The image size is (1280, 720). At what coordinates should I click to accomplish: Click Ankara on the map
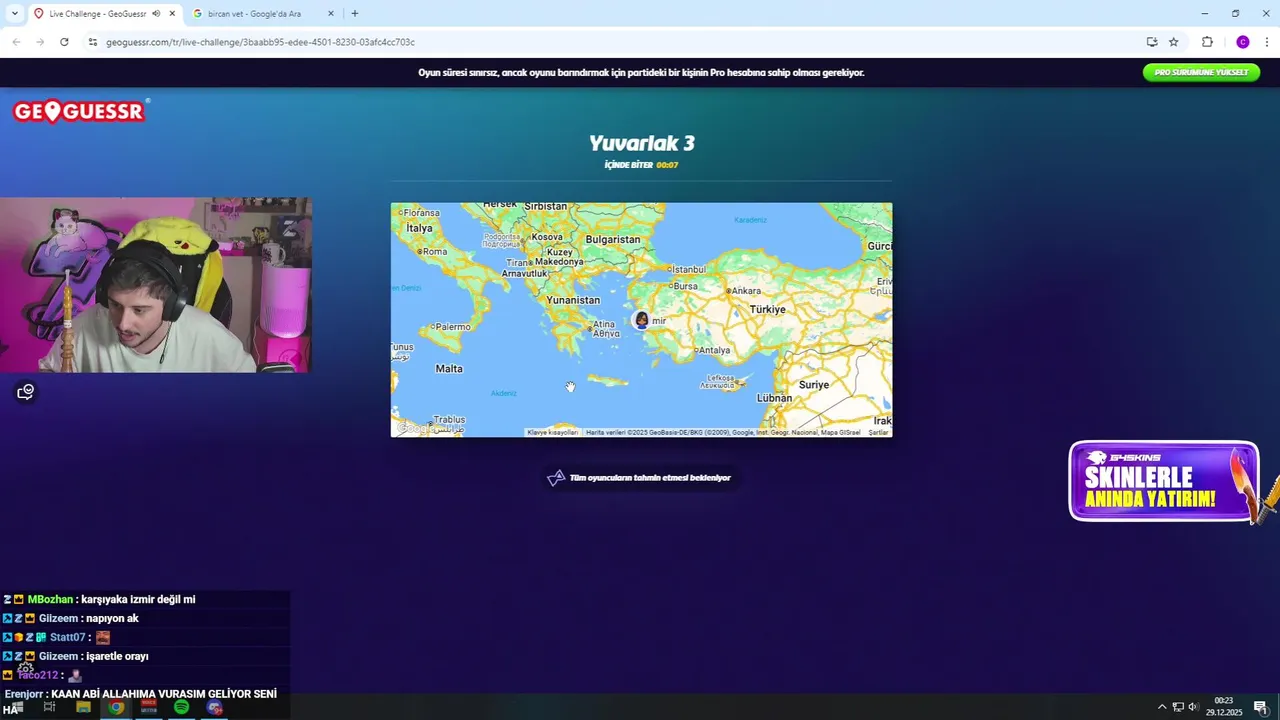tap(745, 291)
